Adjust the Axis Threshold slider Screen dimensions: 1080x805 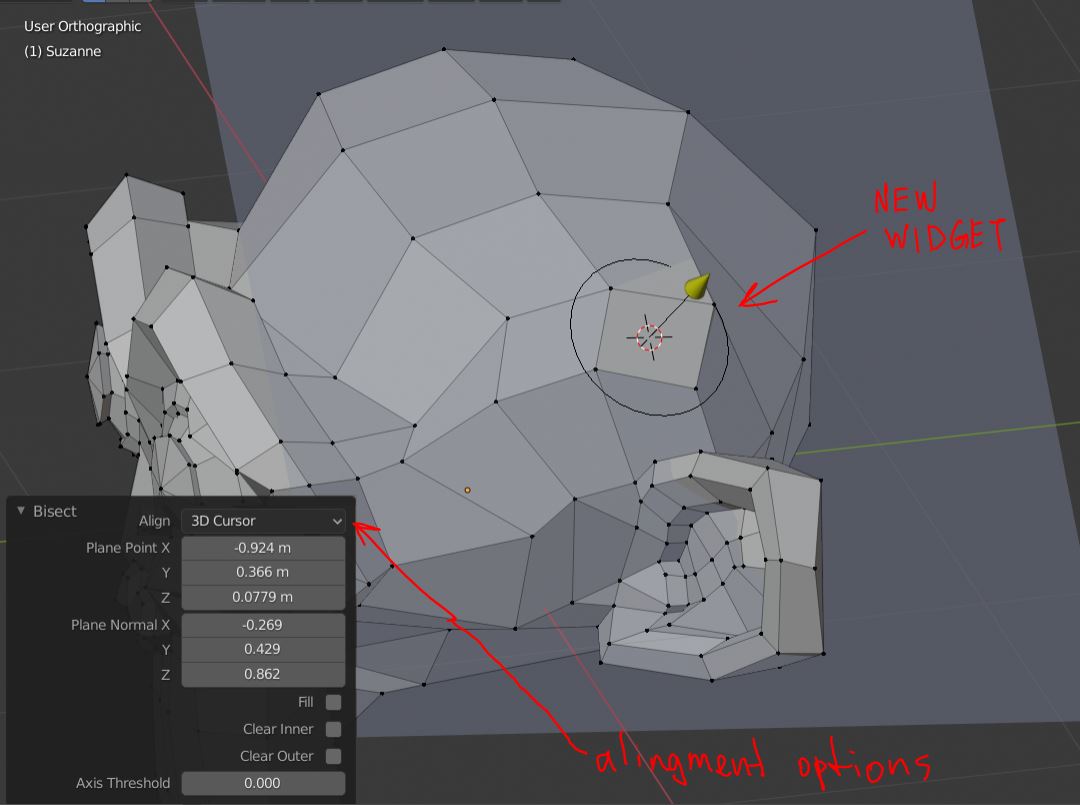pyautogui.click(x=263, y=783)
